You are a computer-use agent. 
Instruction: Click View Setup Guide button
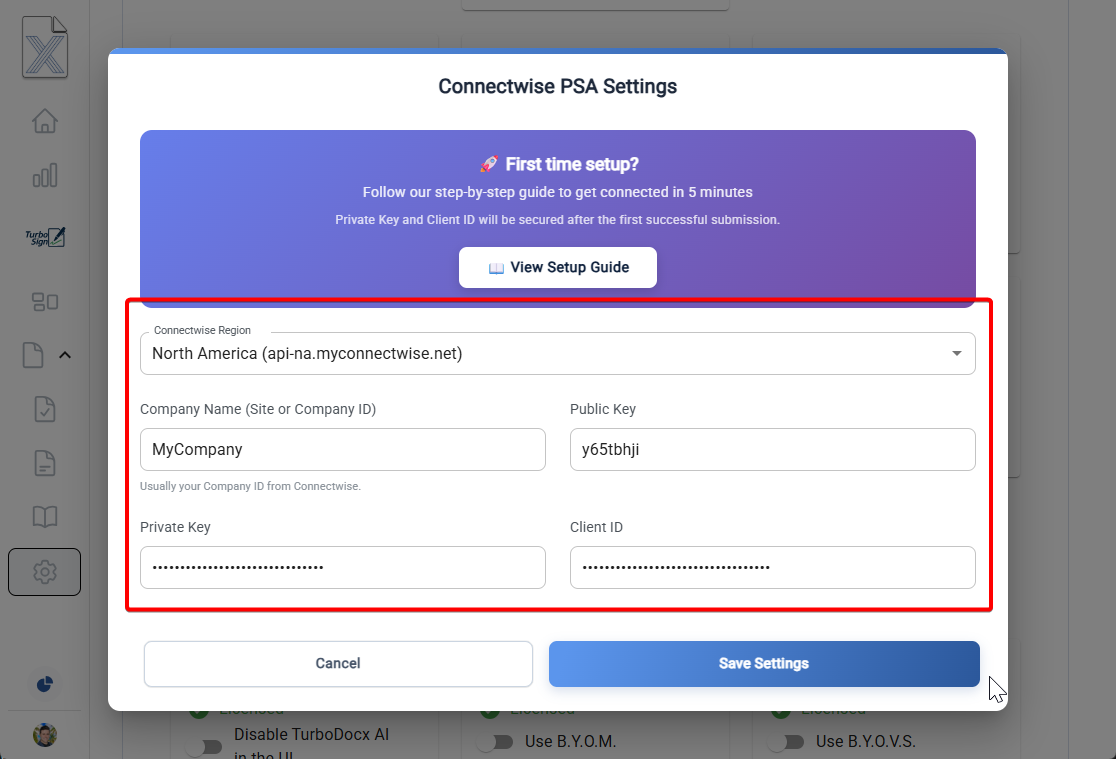tap(558, 268)
